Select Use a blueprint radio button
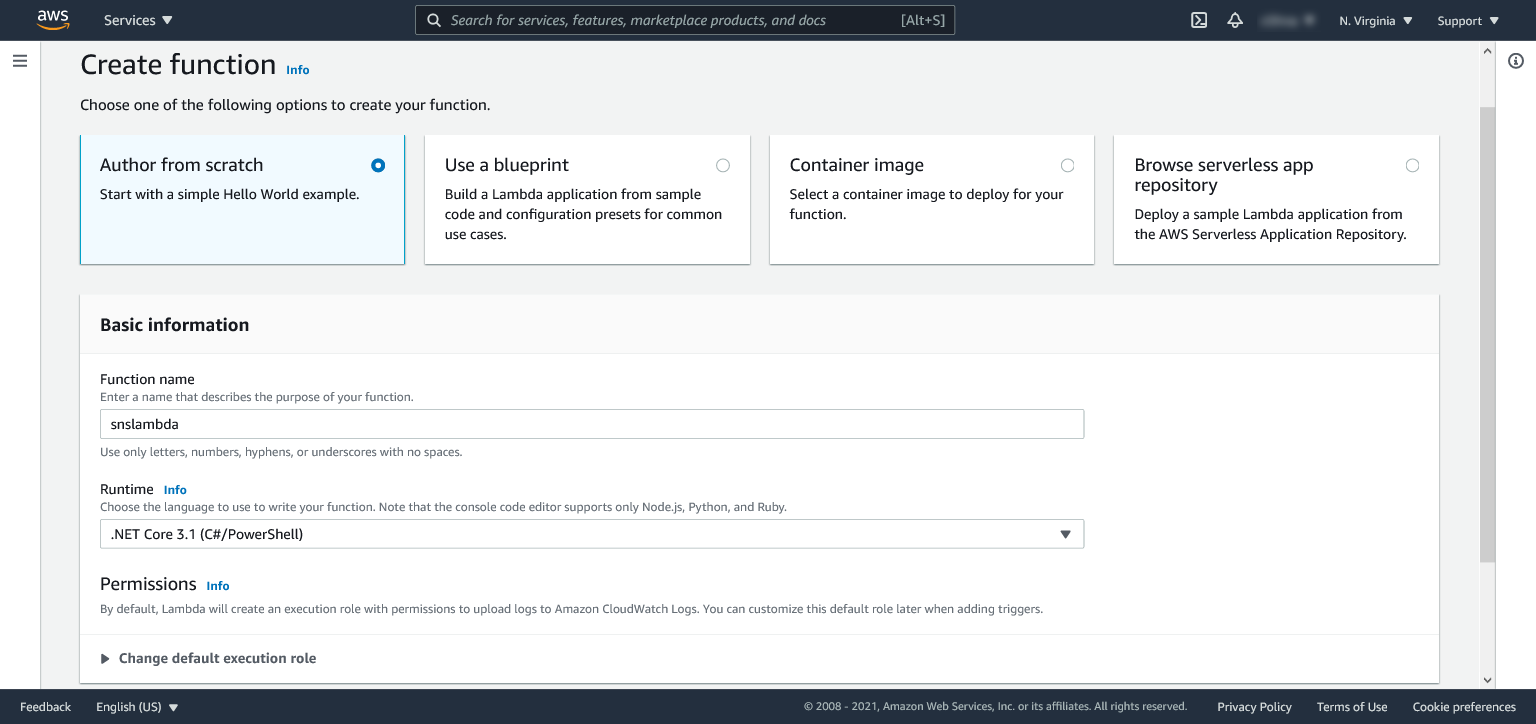Viewport: 1536px width, 724px height. 723,165
